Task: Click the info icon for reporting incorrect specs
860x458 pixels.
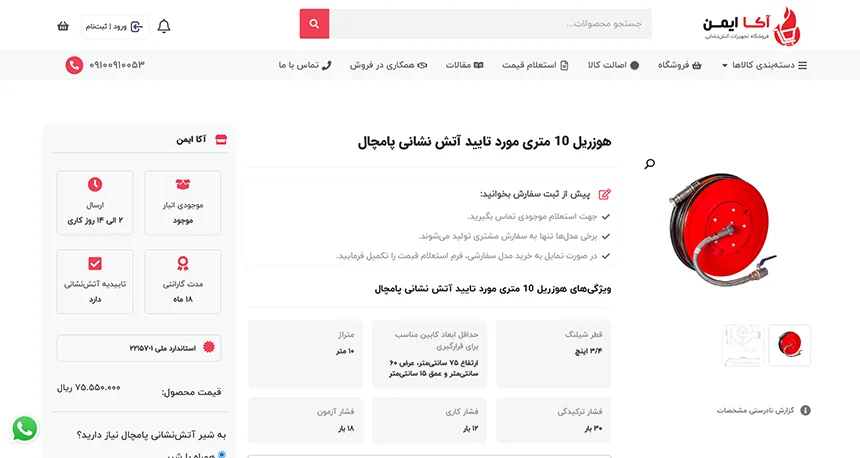Action: [x=806, y=410]
